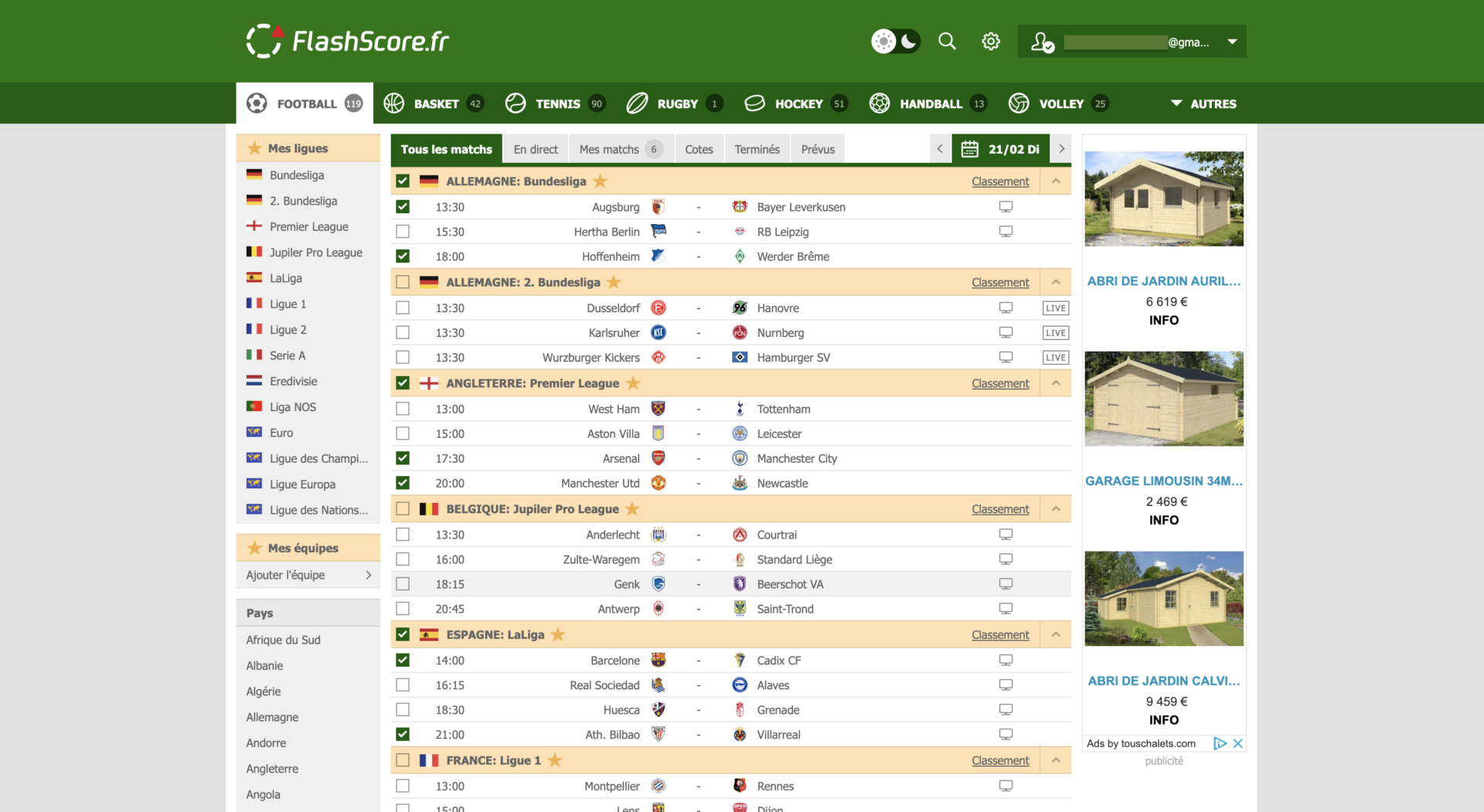Open the settings gear icon
This screenshot has height=812, width=1484.
coord(991,41)
